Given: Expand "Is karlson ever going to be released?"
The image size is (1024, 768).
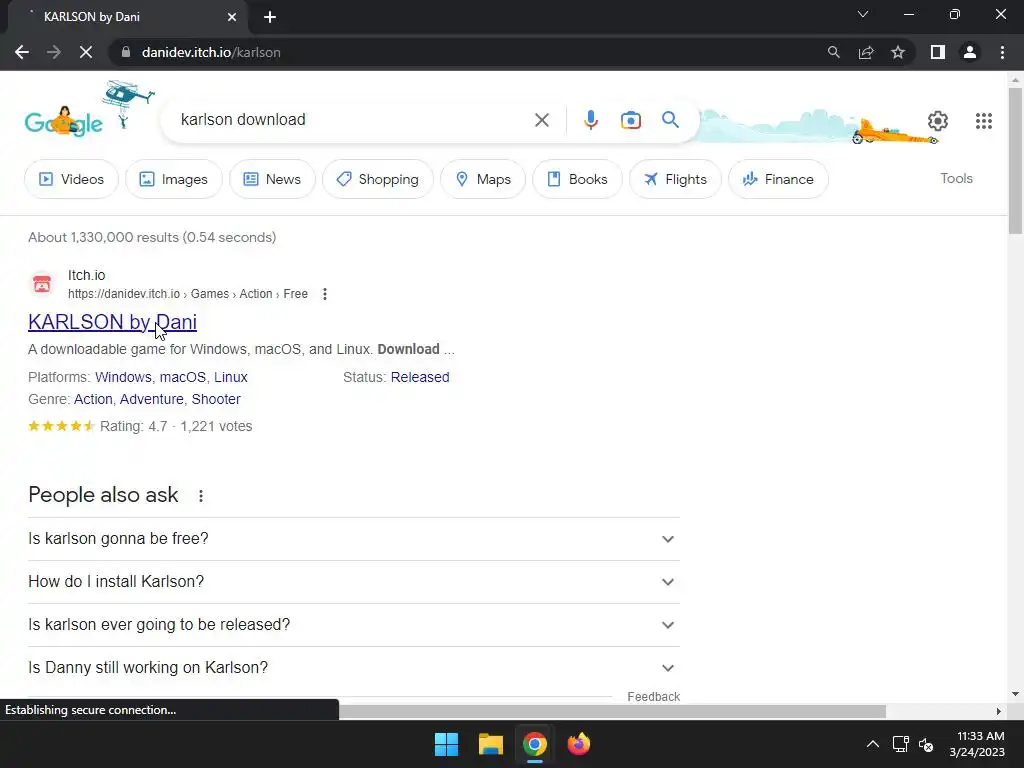Looking at the screenshot, I should [x=354, y=625].
